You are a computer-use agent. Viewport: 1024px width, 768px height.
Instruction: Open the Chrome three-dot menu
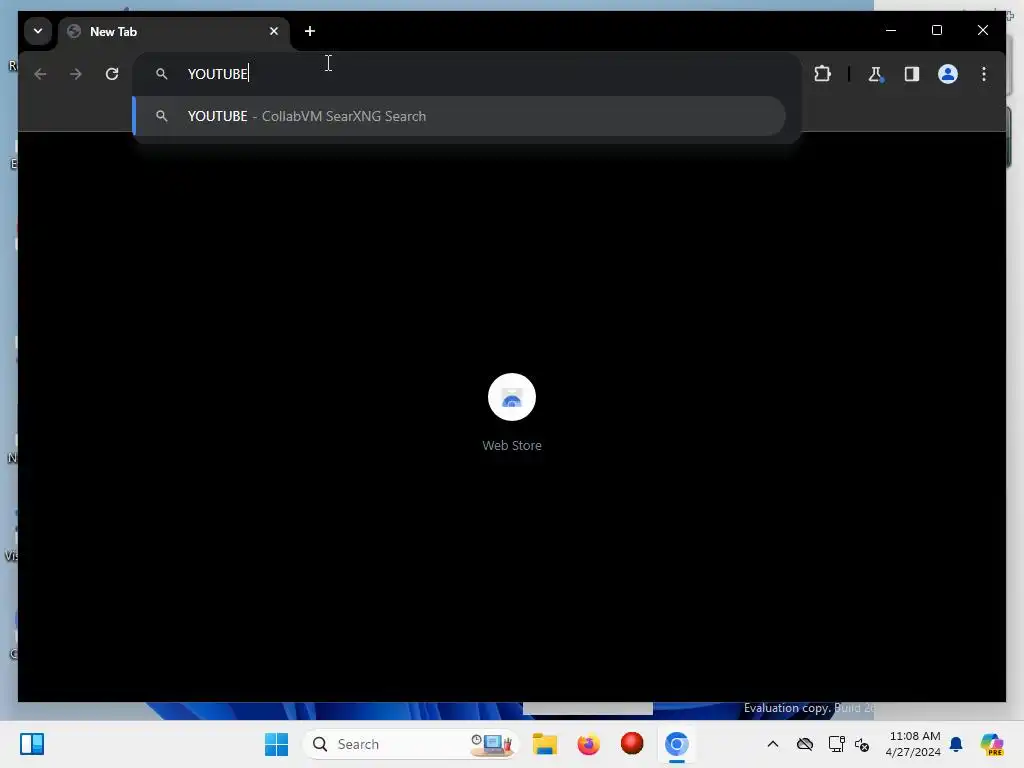click(x=984, y=74)
